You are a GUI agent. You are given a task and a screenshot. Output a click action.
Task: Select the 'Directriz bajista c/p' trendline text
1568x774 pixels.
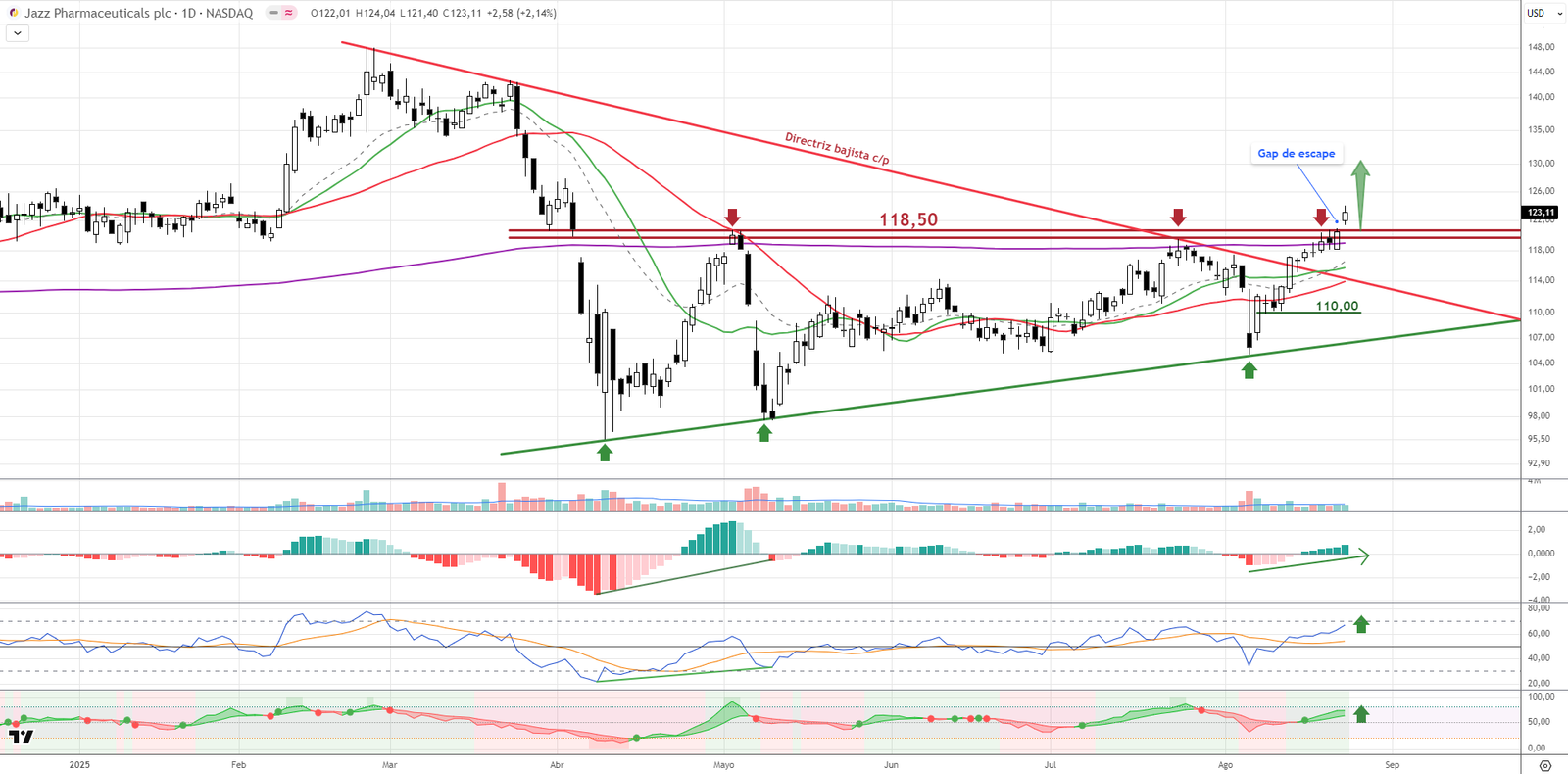[837, 149]
